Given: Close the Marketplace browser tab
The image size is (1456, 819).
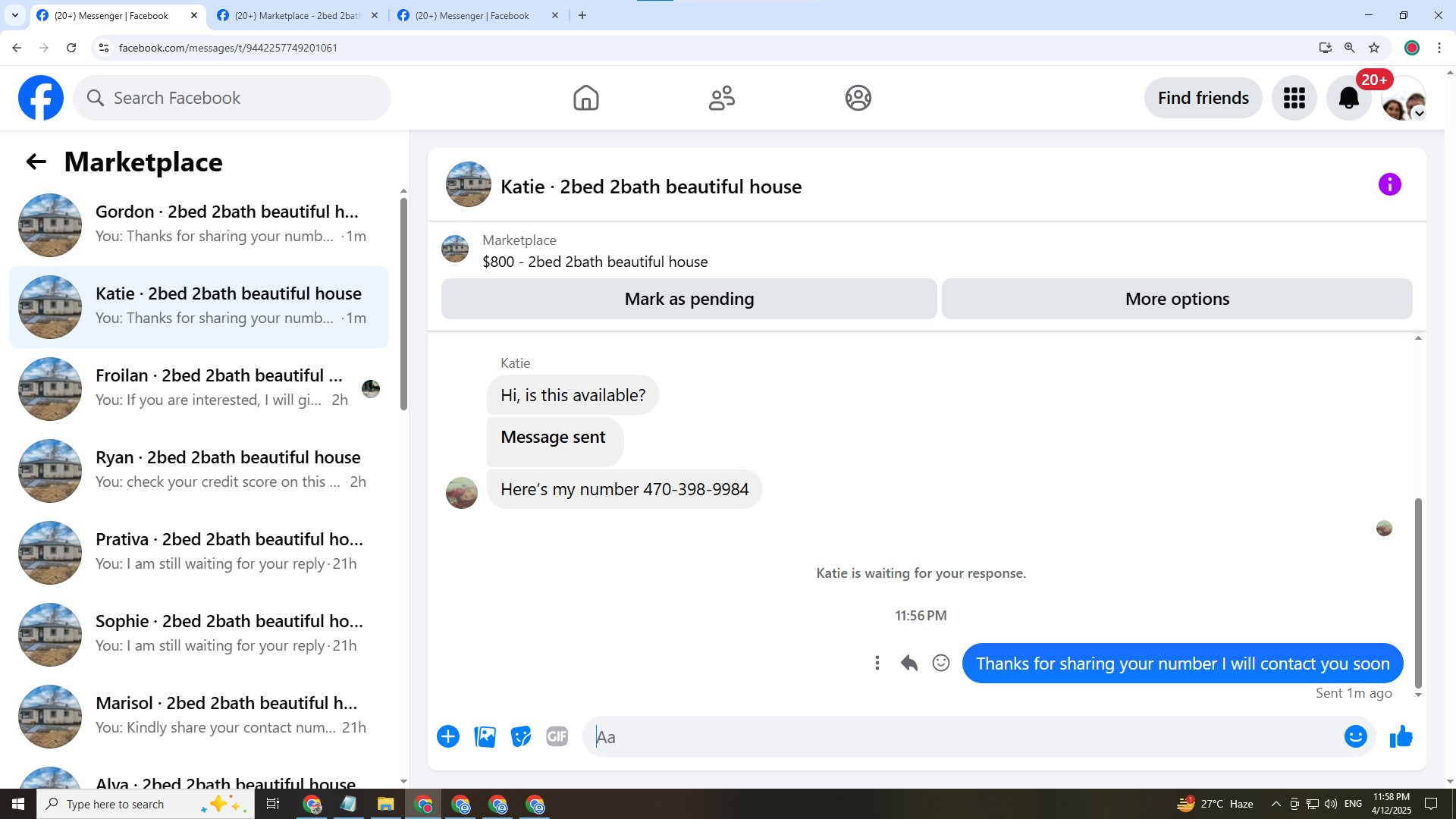Looking at the screenshot, I should [374, 15].
